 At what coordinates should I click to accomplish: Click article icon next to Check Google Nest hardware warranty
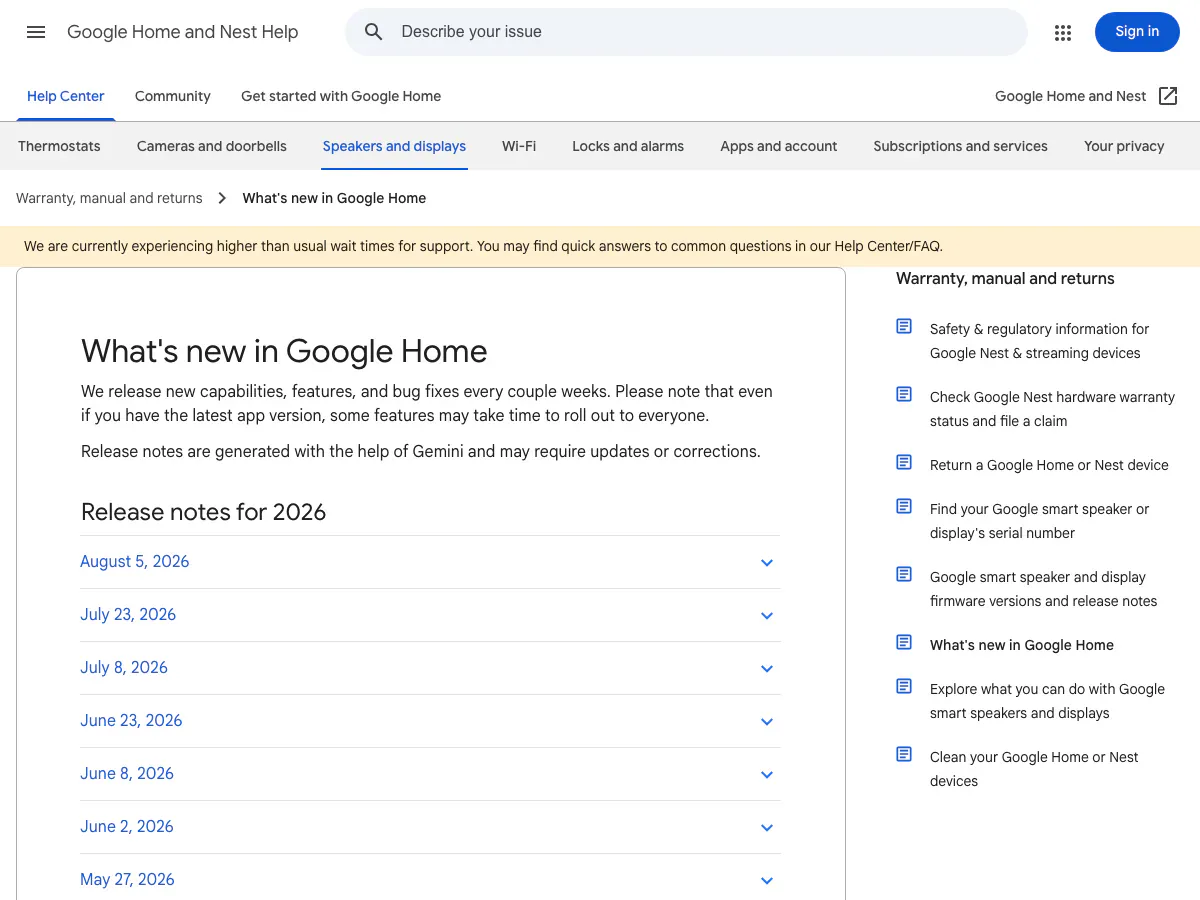pyautogui.click(x=904, y=394)
